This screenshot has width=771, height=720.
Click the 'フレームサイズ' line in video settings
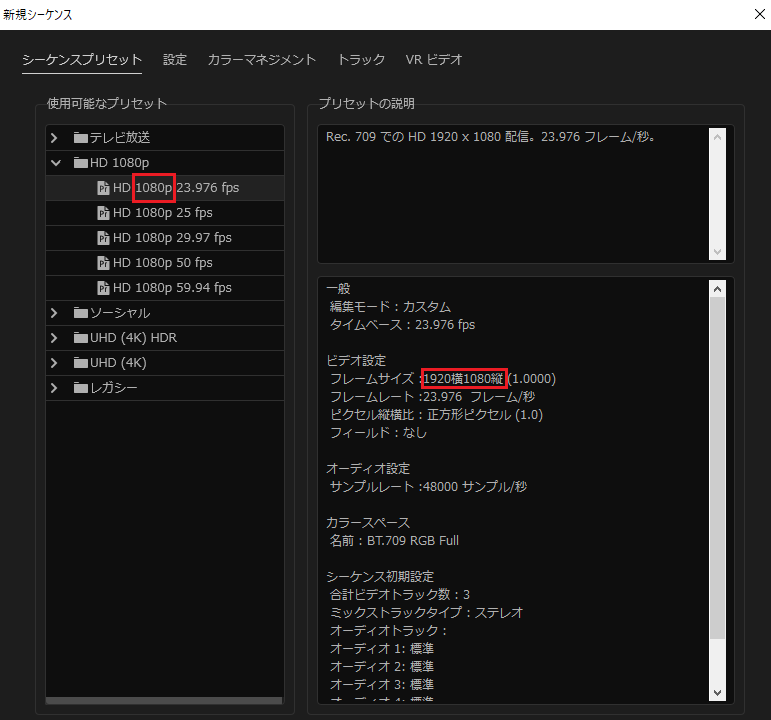click(x=443, y=379)
